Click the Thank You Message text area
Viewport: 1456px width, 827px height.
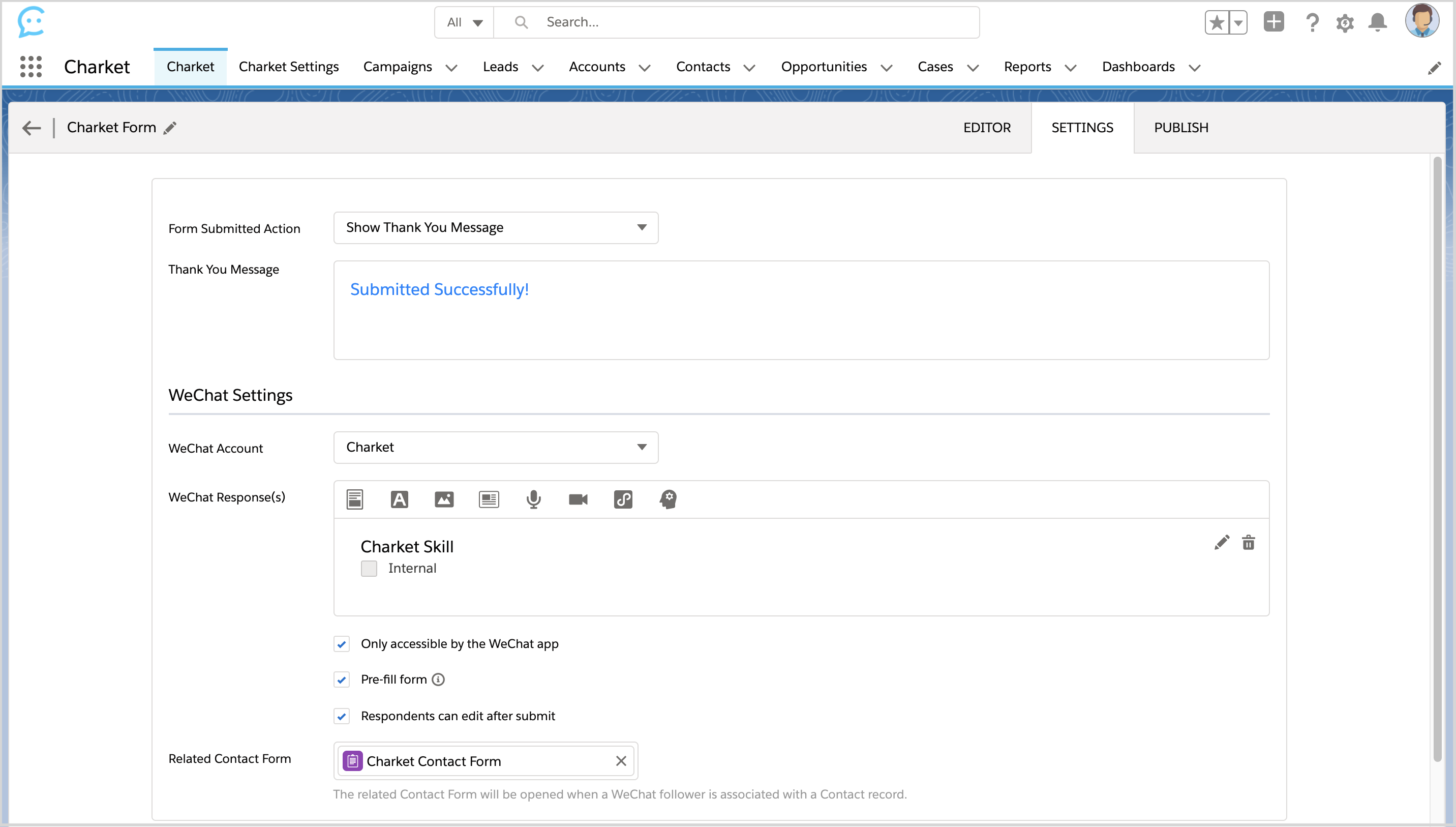tap(801, 310)
